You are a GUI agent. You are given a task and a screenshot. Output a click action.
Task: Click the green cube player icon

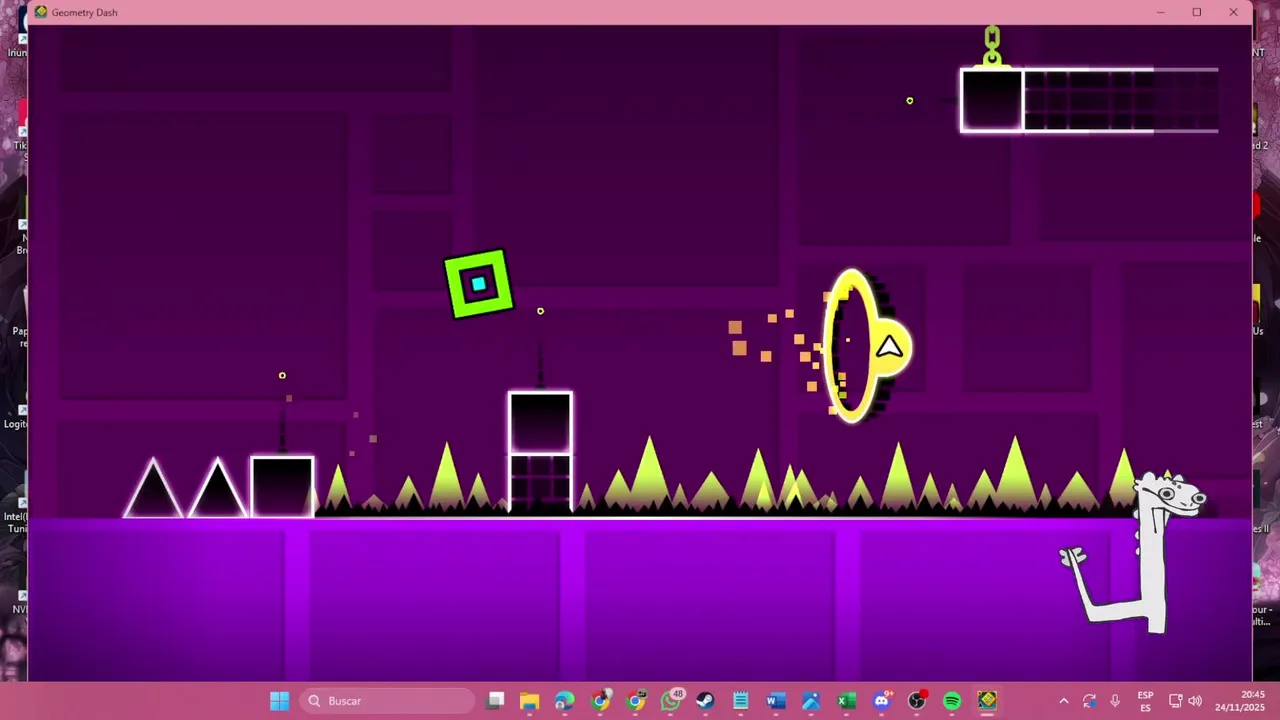click(479, 285)
